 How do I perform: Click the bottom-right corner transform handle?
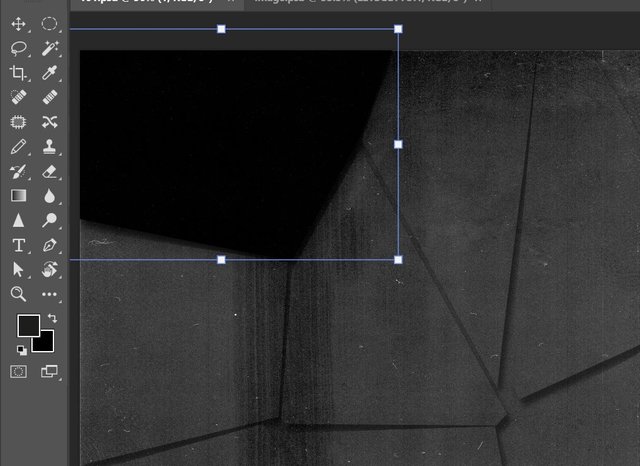398,260
